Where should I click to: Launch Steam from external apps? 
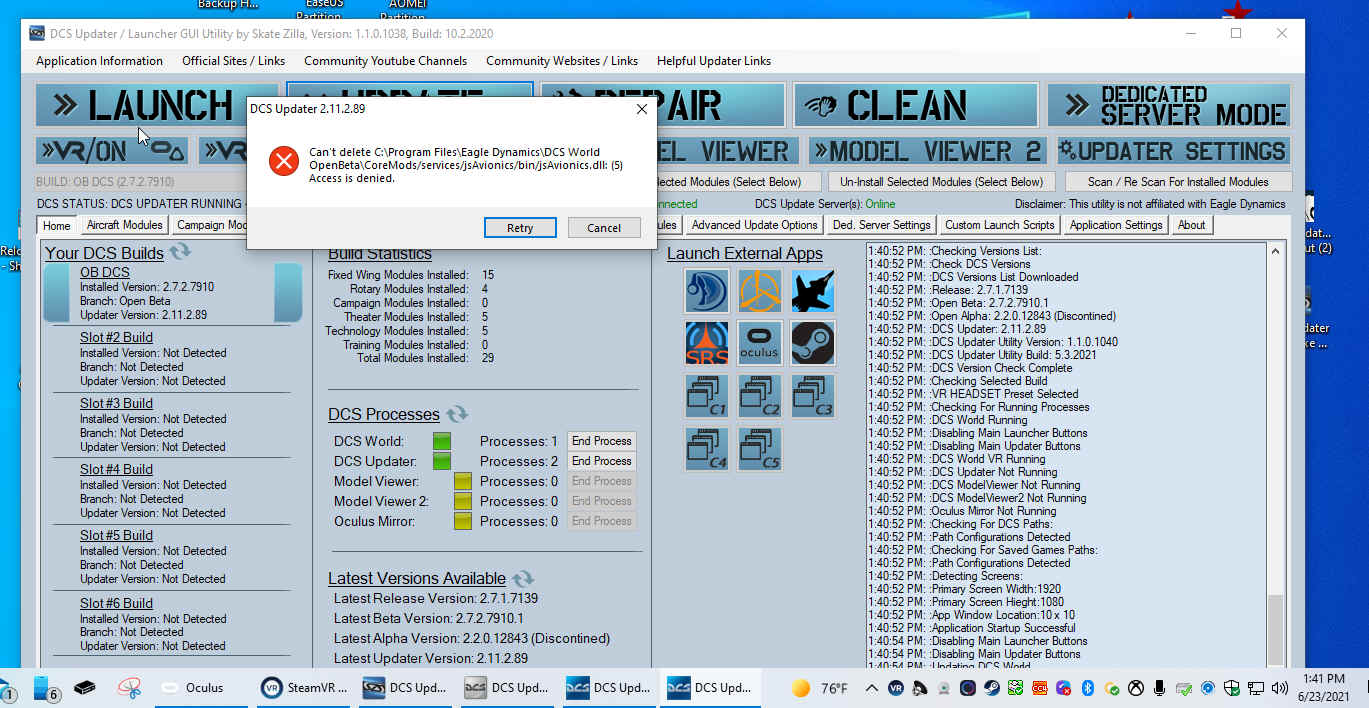pyautogui.click(x=812, y=343)
